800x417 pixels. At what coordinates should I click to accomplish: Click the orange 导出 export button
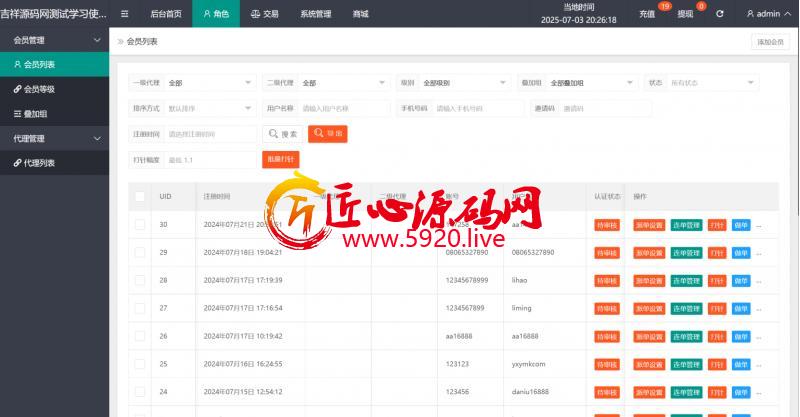click(x=328, y=133)
